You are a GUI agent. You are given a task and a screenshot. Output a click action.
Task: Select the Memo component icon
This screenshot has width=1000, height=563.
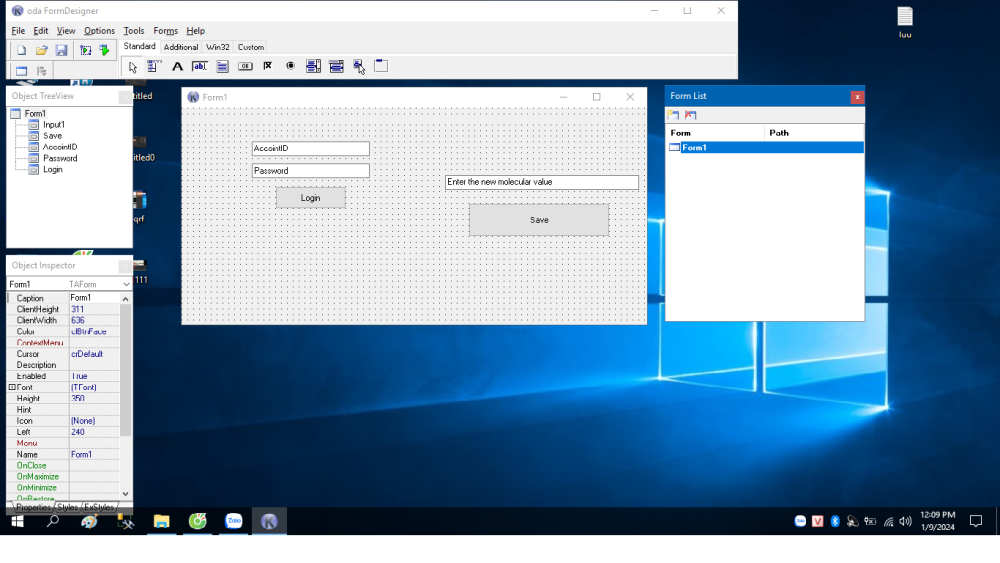[223, 66]
